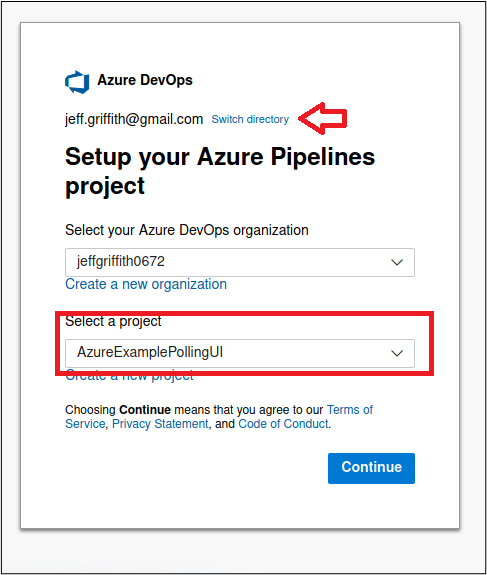Click the bold Continue word in agreement text

coord(145,410)
